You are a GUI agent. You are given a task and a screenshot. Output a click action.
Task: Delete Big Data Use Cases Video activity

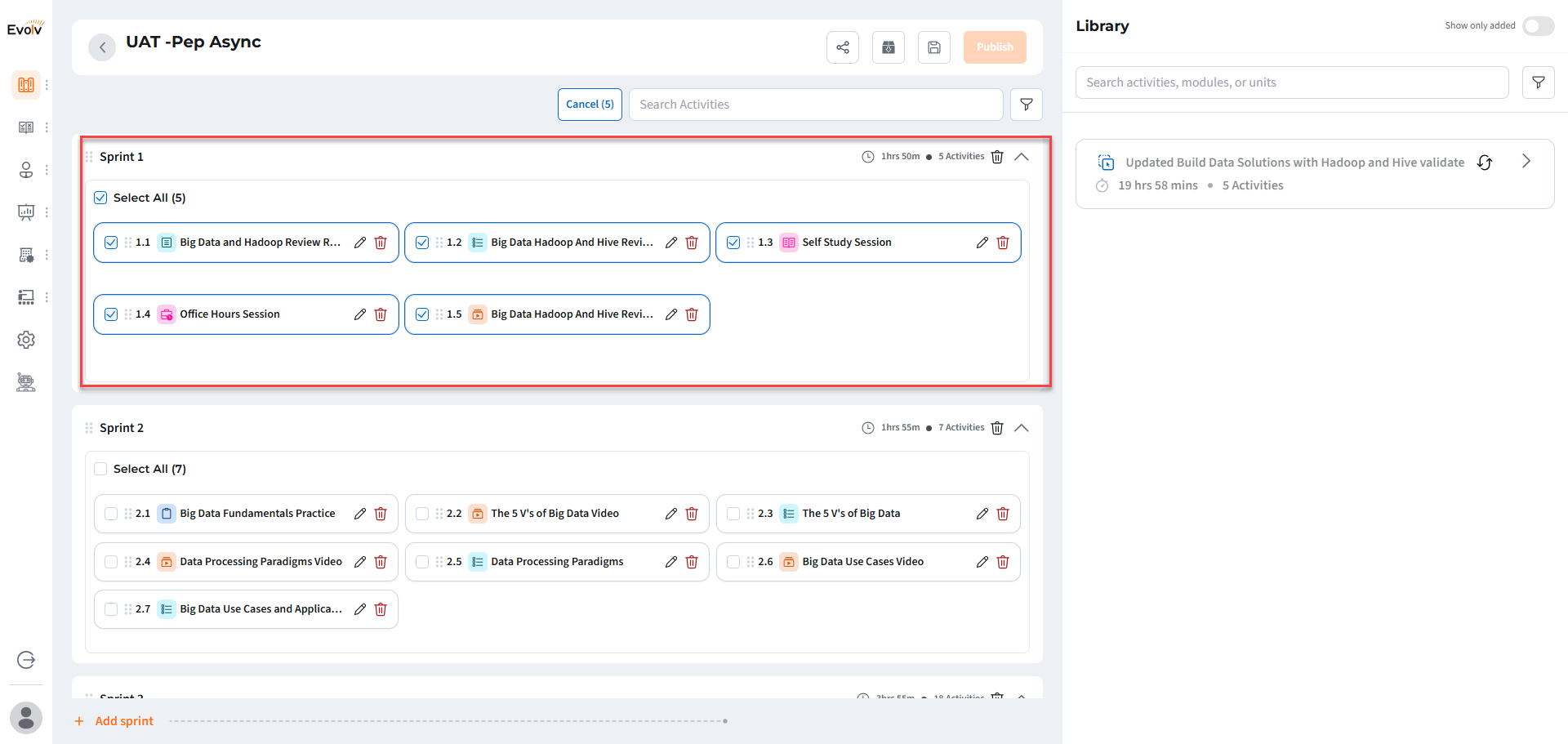(x=1003, y=562)
